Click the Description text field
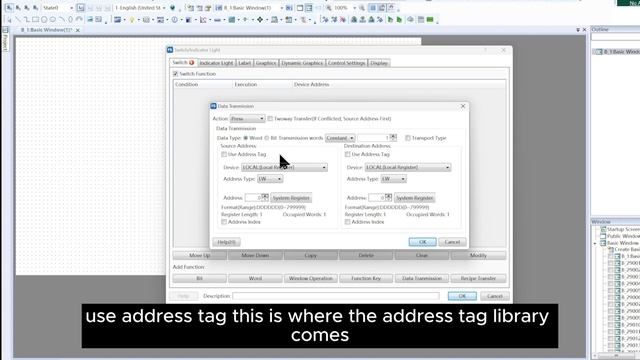Screen dimensions: 640x360 pyautogui.click(x=336, y=296)
